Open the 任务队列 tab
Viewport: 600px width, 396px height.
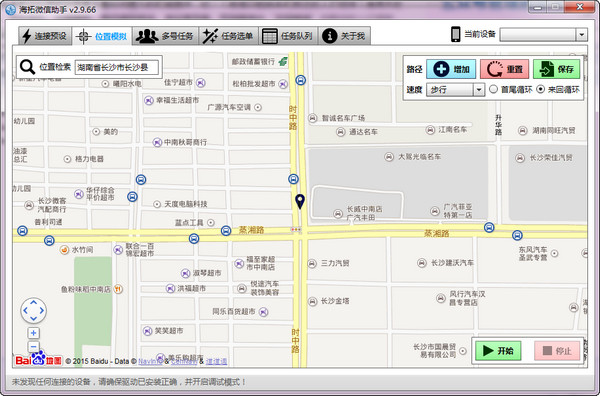pyautogui.click(x=289, y=36)
